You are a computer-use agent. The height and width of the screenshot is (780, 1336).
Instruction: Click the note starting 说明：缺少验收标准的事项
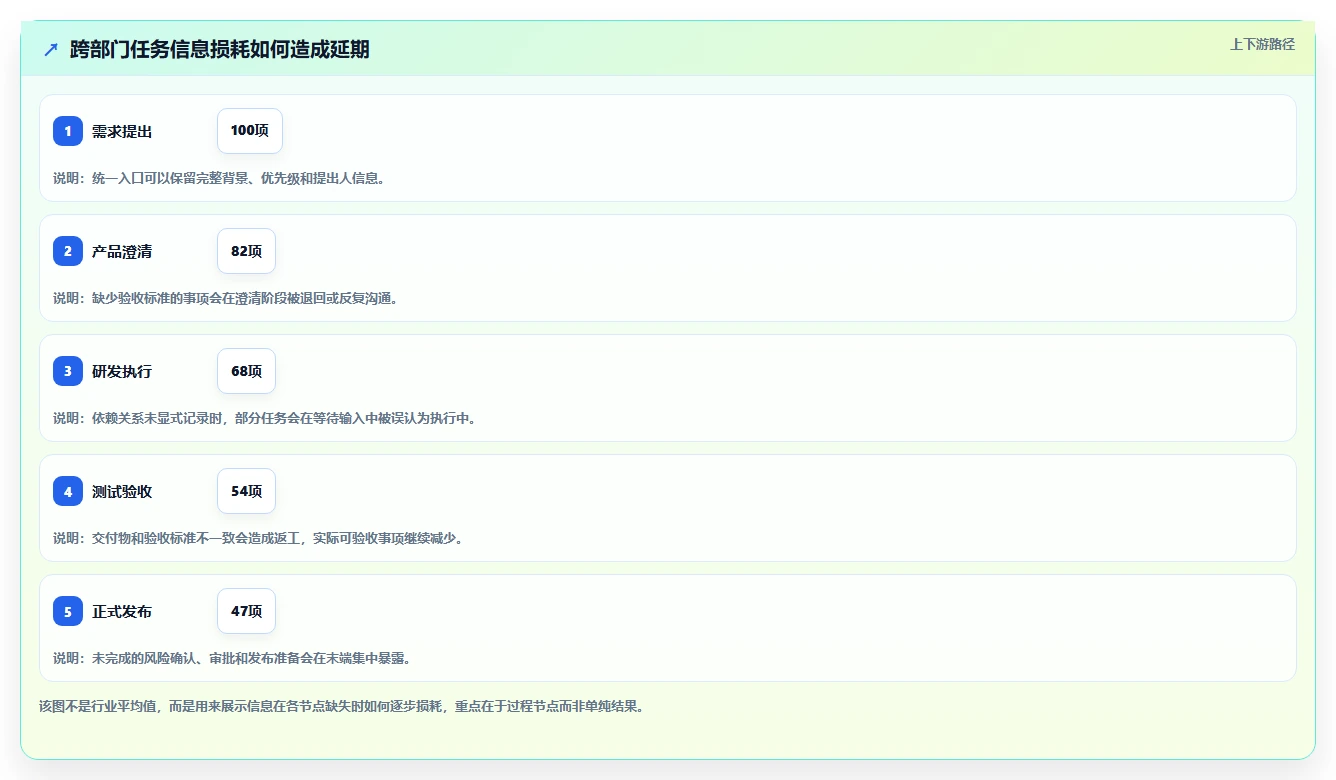tap(226, 298)
